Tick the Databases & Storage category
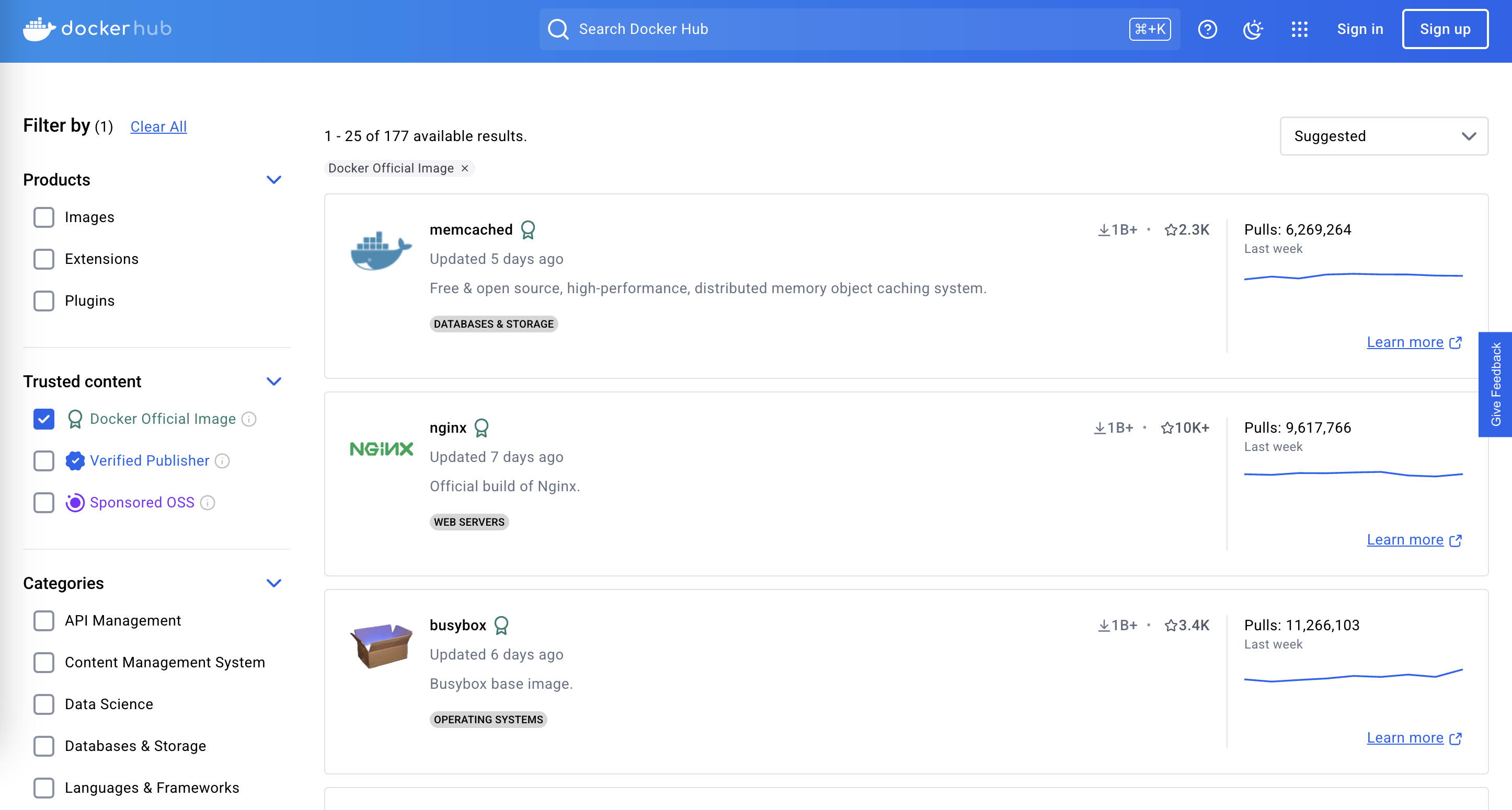Viewport: 1512px width, 810px height. [44, 746]
